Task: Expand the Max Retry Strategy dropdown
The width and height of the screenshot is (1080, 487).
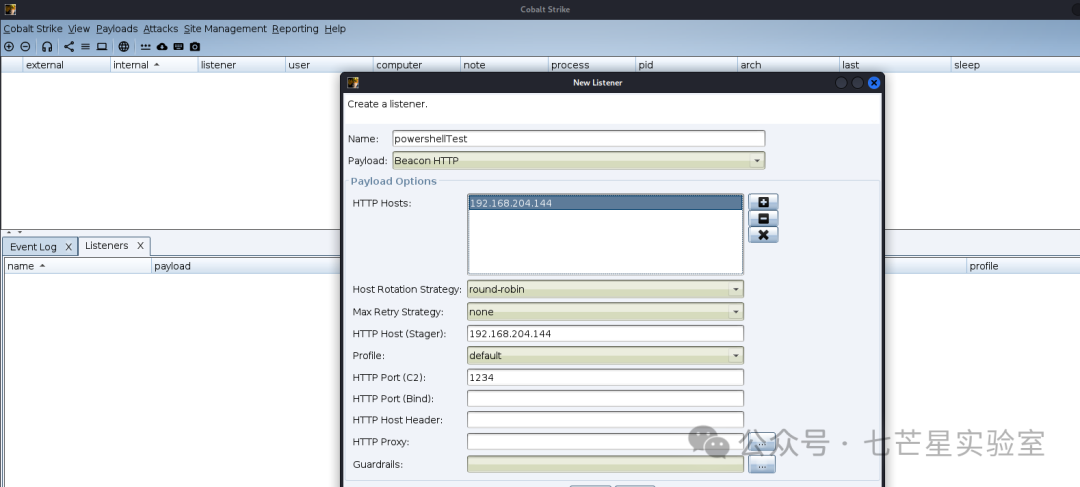Action: tap(605, 312)
